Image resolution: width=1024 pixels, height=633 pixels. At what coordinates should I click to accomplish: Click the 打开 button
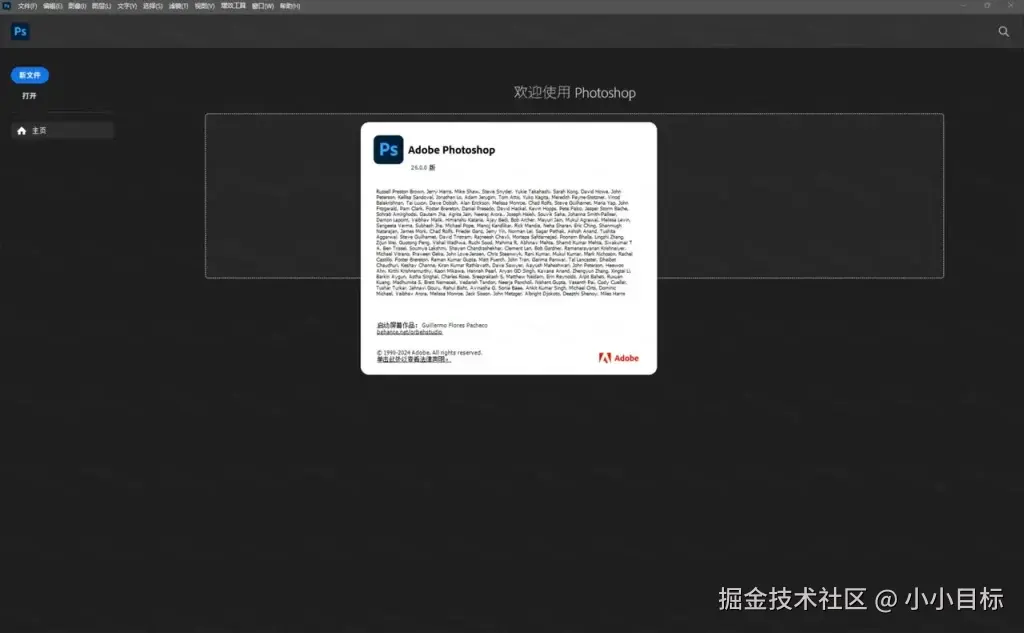coord(29,95)
